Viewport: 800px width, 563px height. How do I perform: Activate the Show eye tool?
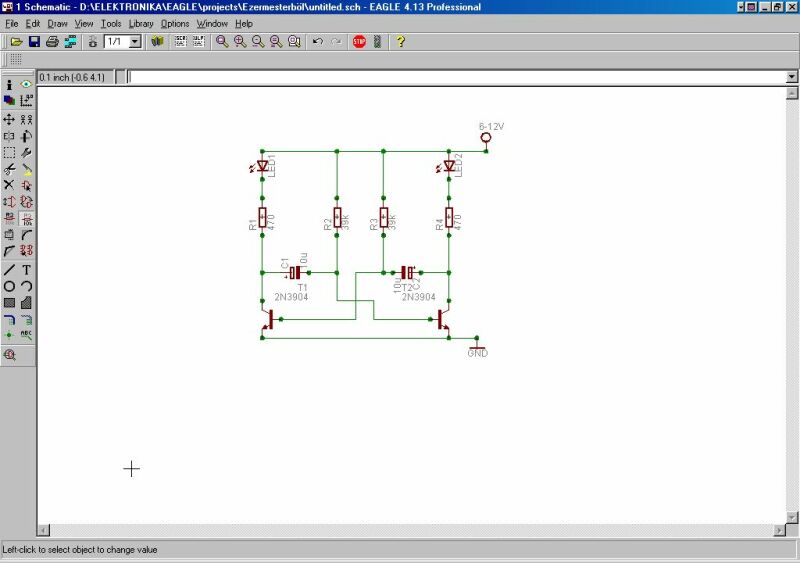pos(27,85)
